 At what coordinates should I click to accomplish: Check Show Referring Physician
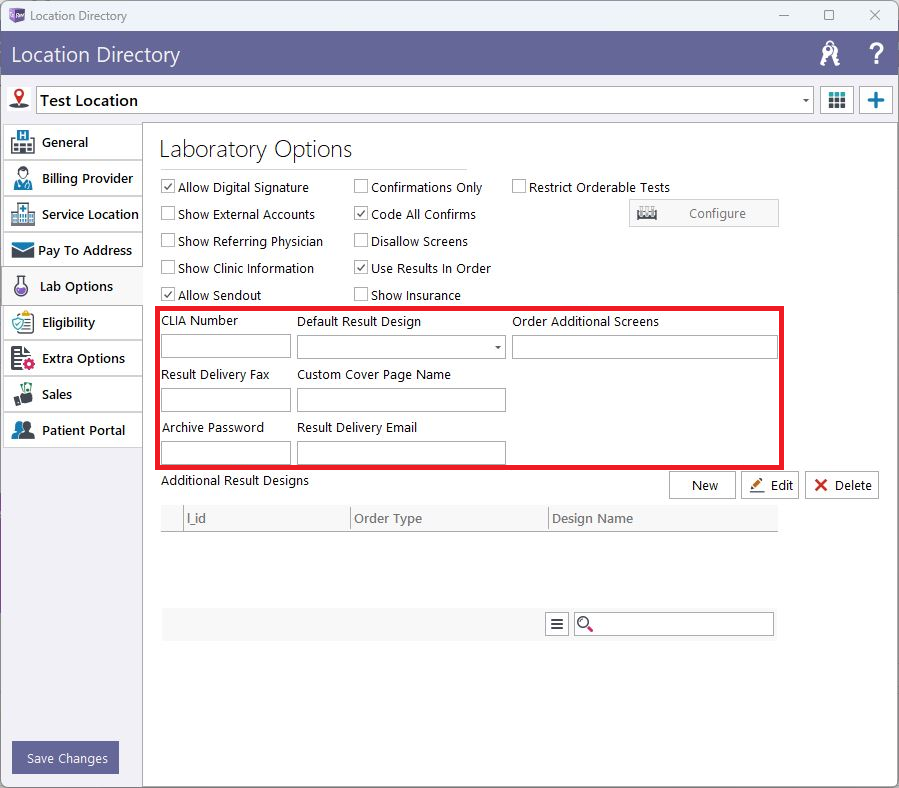point(168,240)
